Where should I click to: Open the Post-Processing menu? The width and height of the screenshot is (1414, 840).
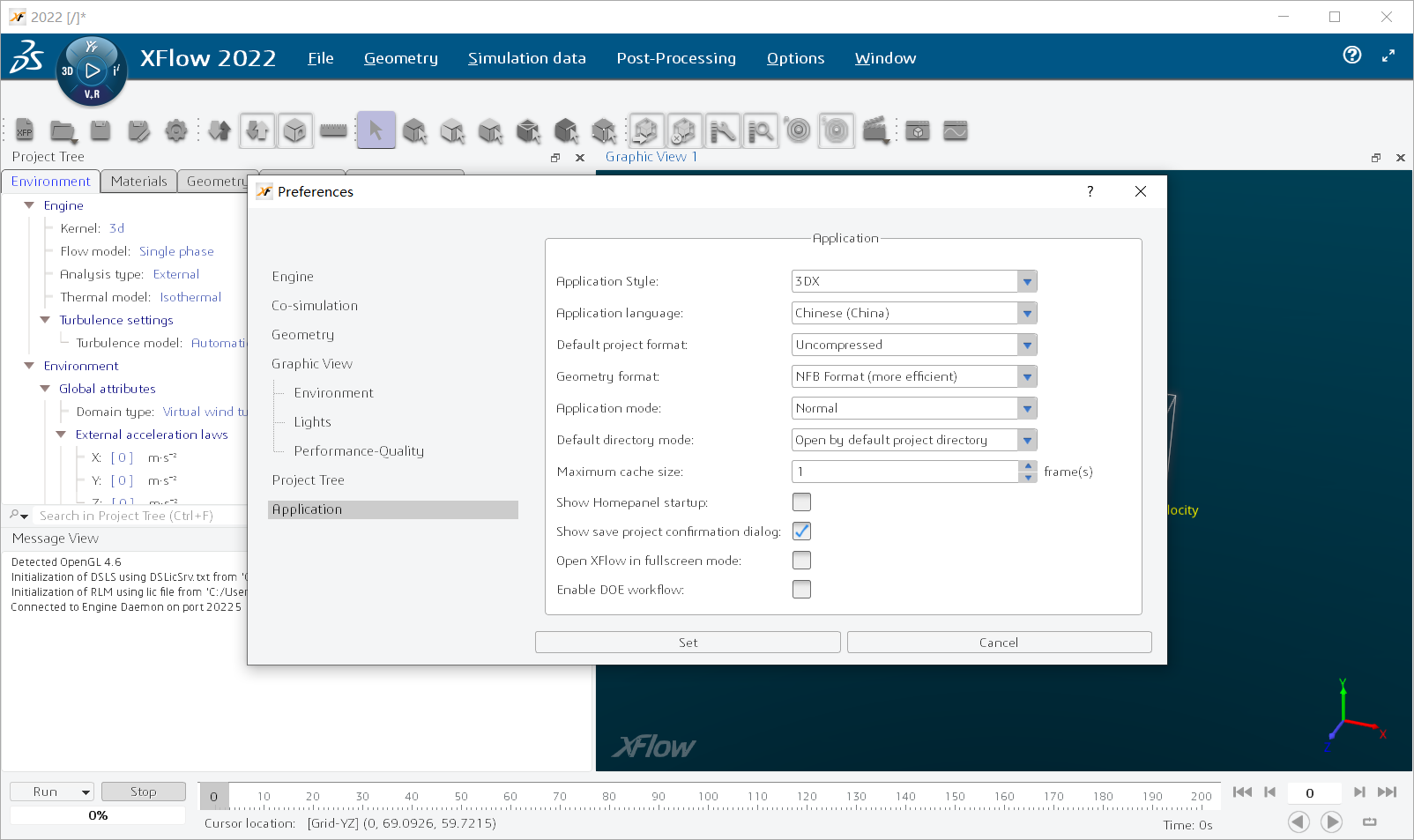coord(676,58)
